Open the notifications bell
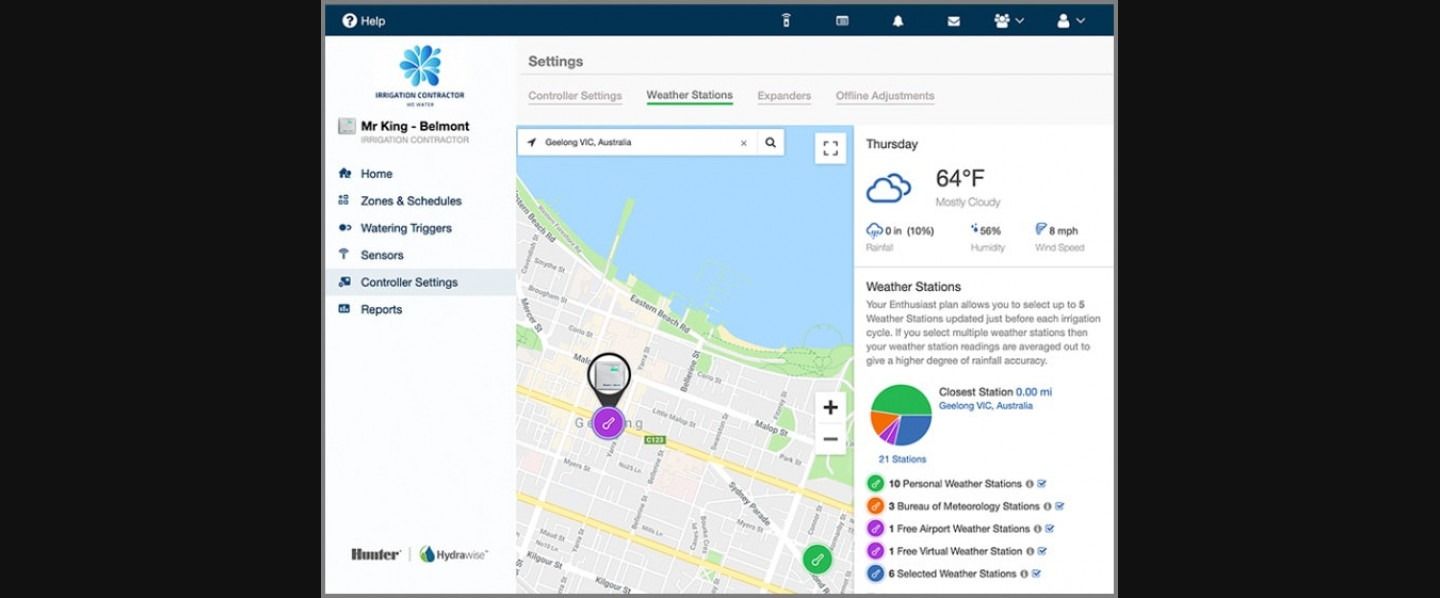 [898, 20]
